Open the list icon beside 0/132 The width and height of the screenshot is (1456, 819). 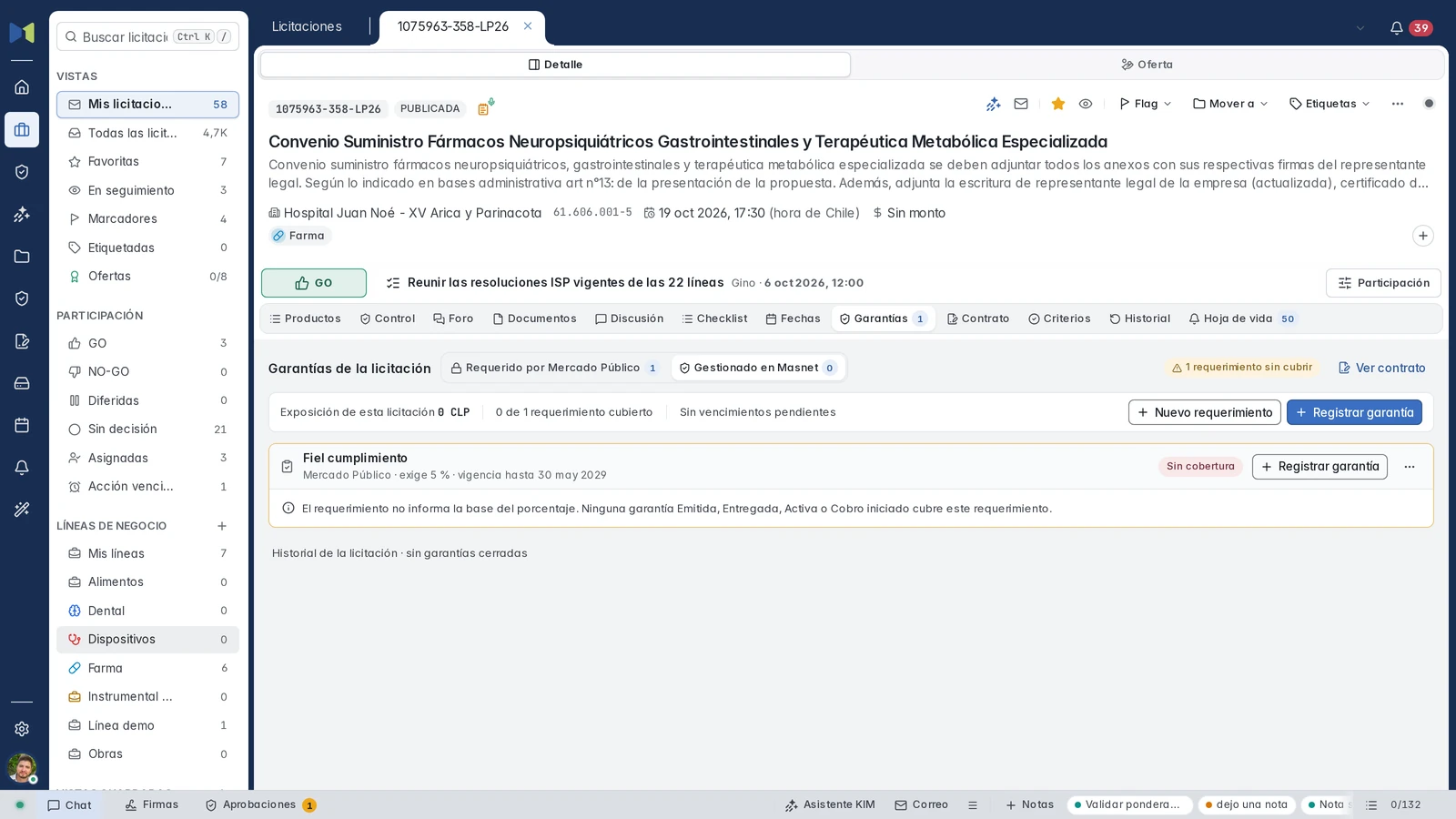point(1371,805)
